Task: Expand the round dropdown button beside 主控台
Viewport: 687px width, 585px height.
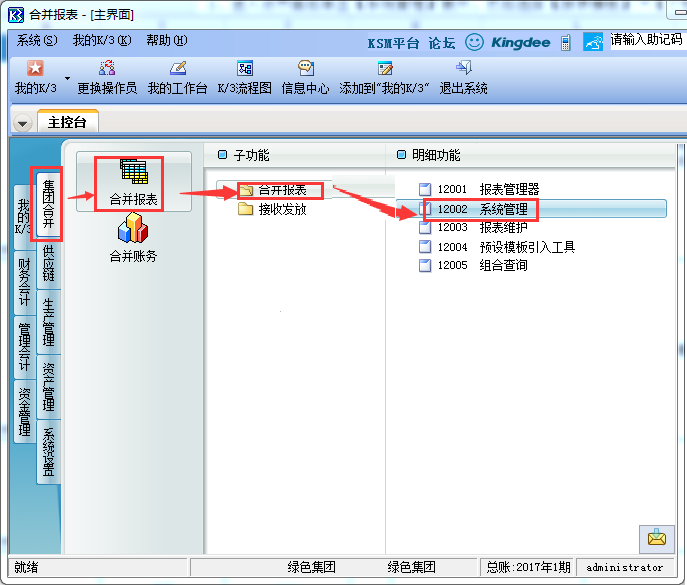Action: (22, 123)
